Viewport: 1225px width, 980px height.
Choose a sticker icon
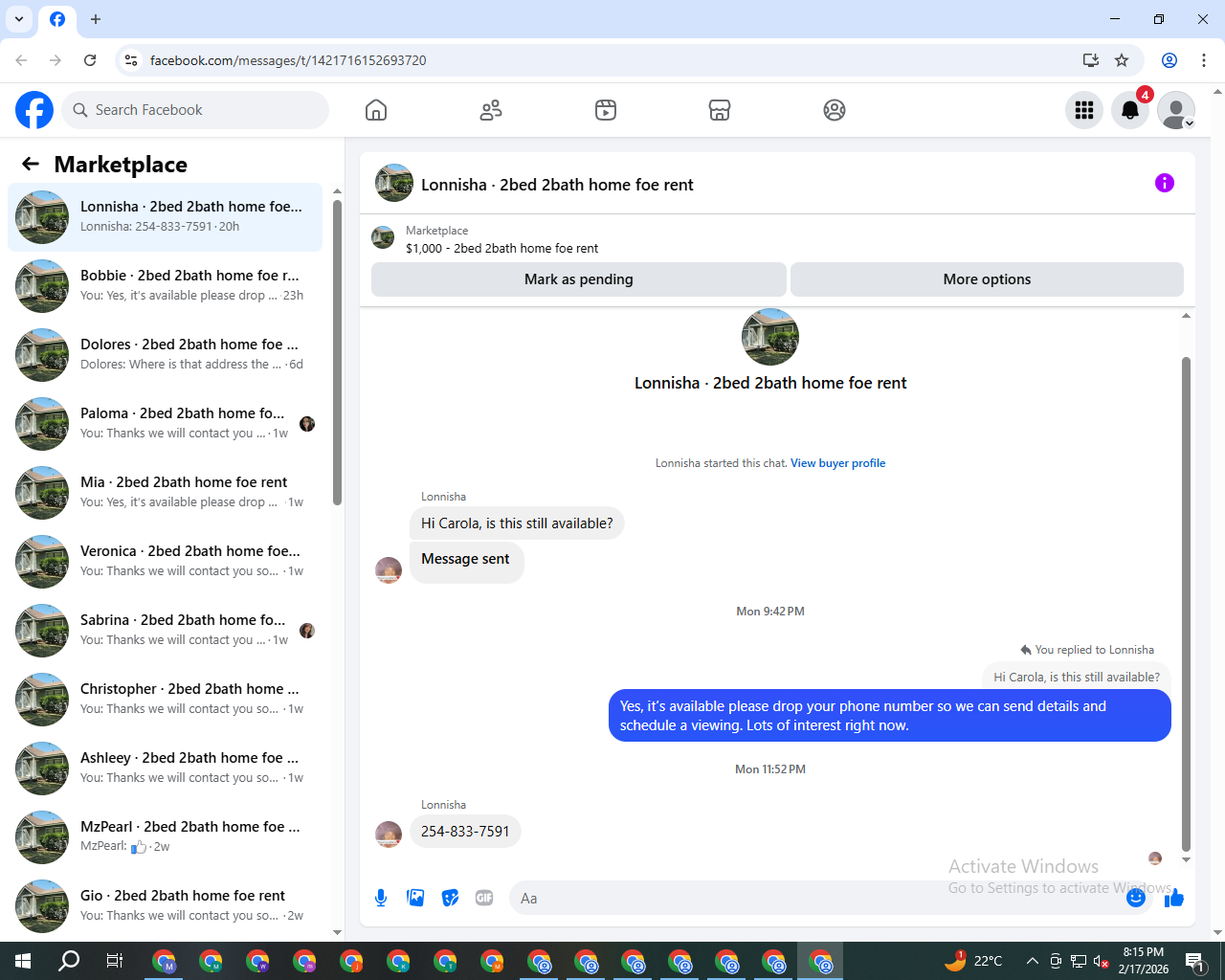coord(450,898)
